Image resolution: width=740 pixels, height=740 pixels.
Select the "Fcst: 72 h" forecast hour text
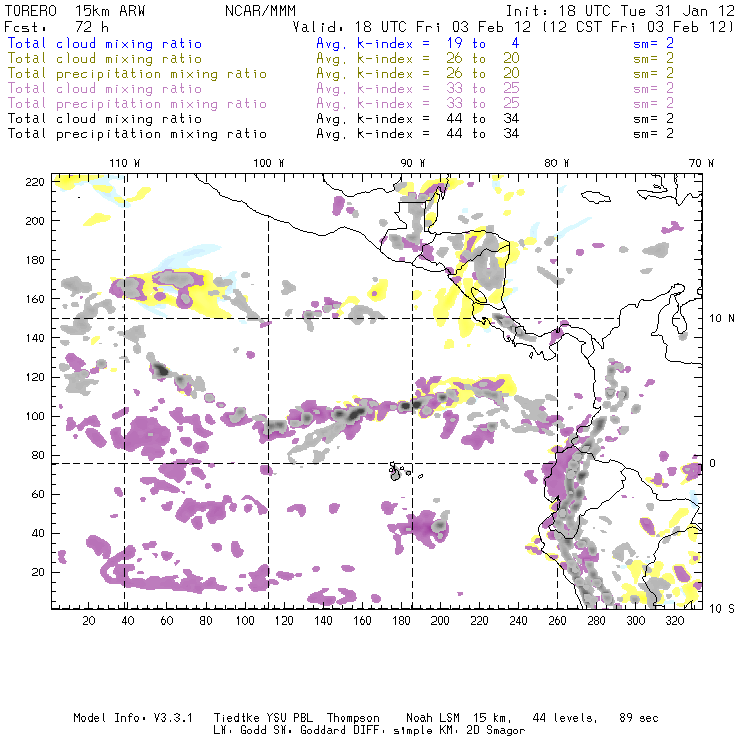pos(56,27)
